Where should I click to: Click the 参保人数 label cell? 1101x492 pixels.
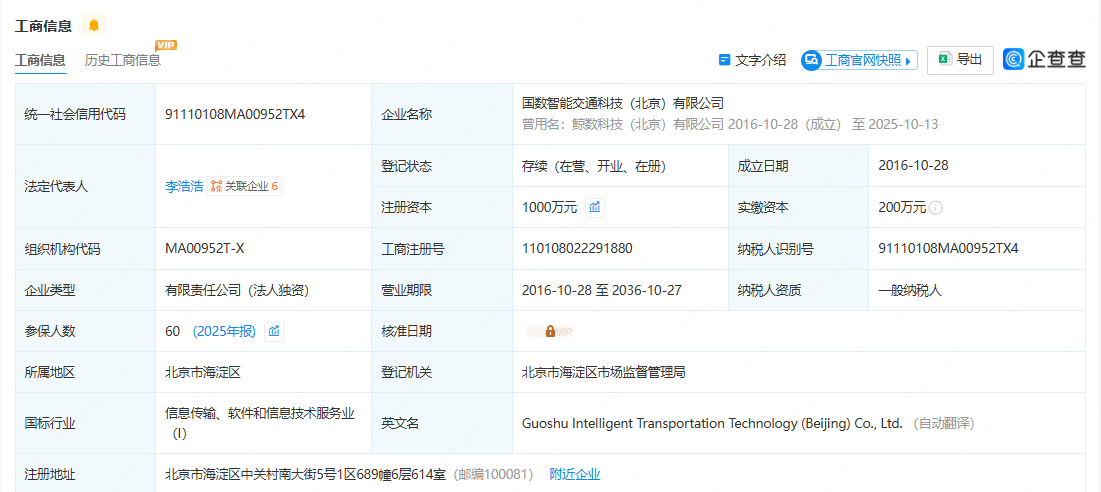(85, 331)
